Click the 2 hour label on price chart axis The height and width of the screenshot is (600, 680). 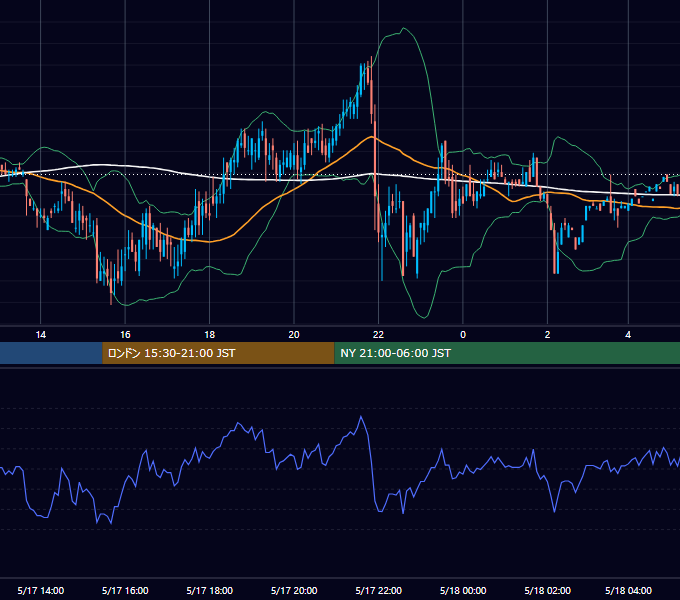click(x=547, y=335)
